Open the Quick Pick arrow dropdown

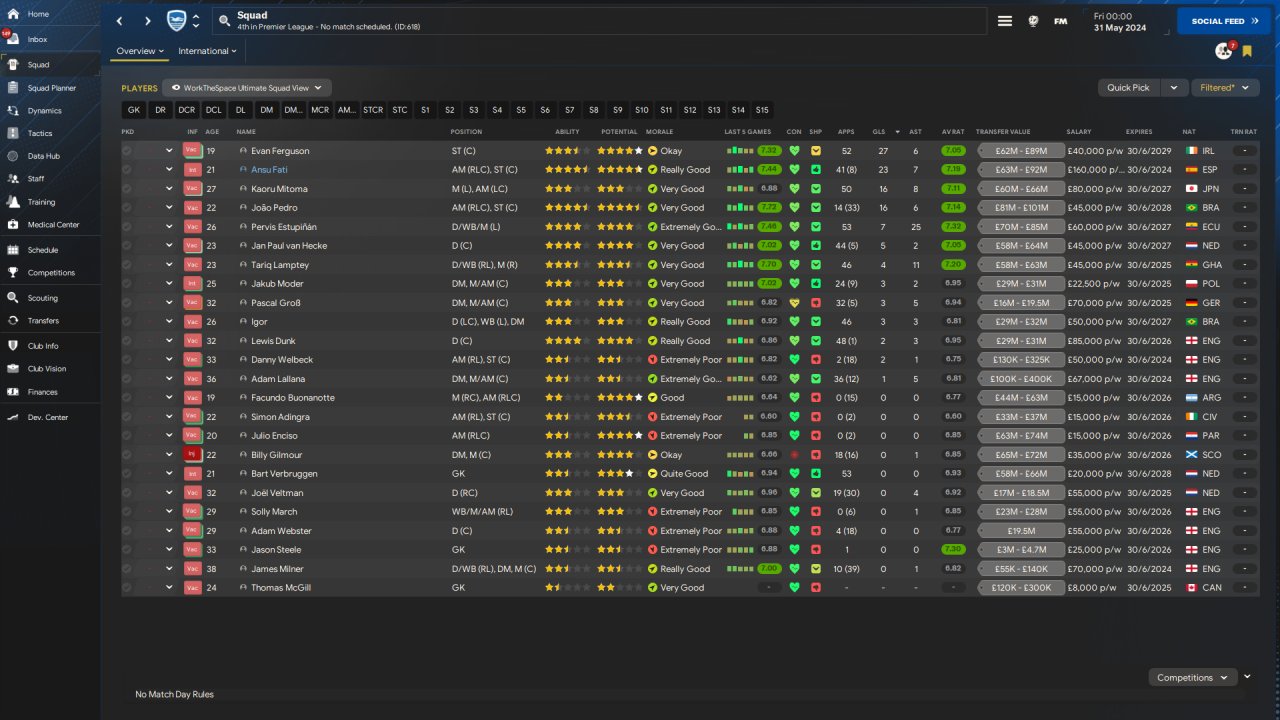point(1175,88)
